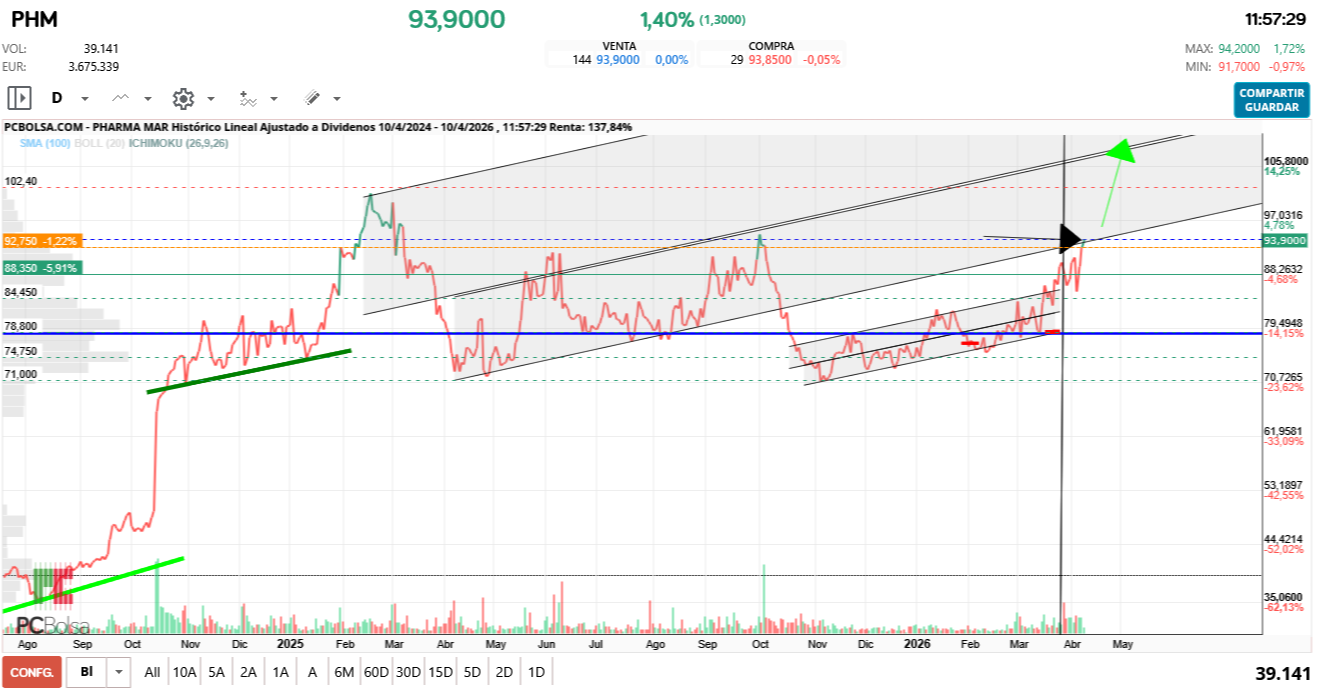Toggle the side panel icon in the toolbar
This screenshot has width=1325, height=693.
[19, 98]
